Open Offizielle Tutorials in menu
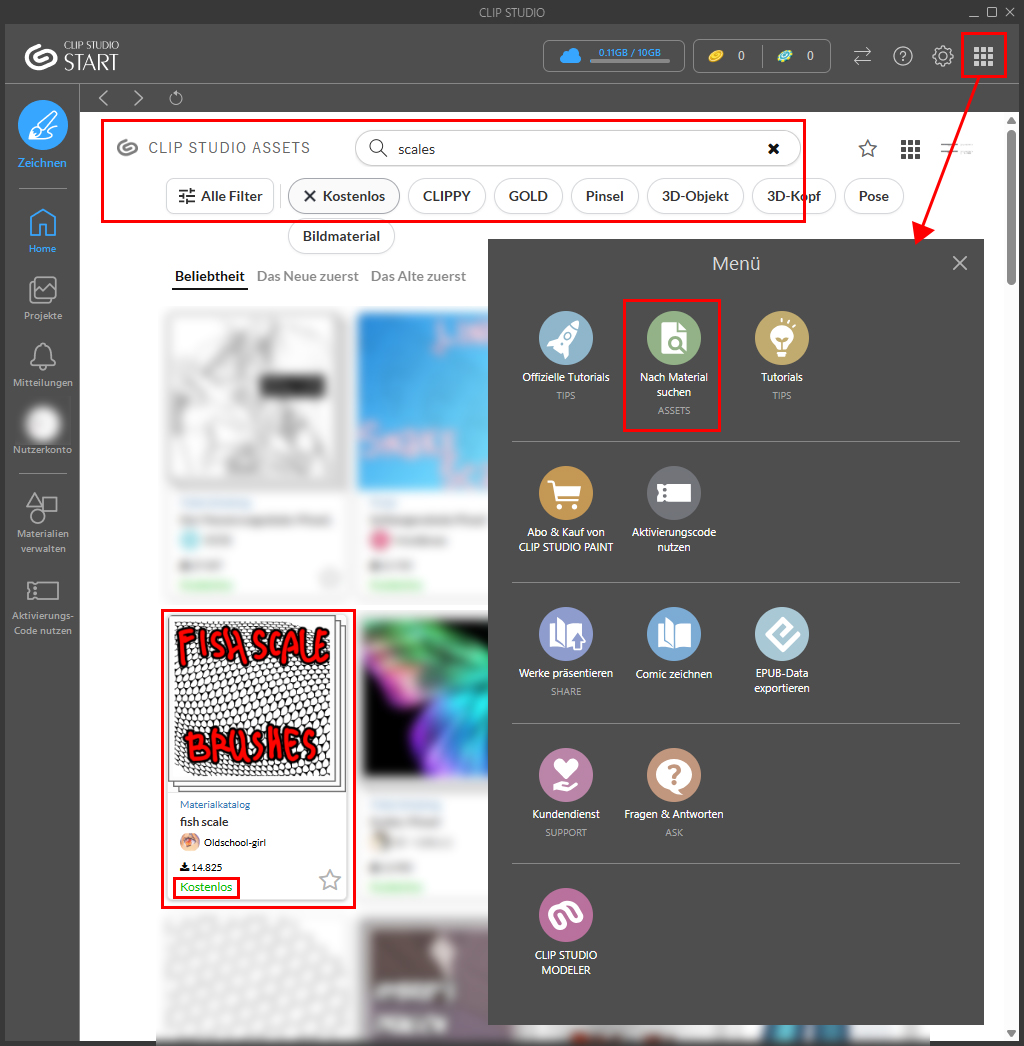Image resolution: width=1024 pixels, height=1046 pixels. [566, 356]
